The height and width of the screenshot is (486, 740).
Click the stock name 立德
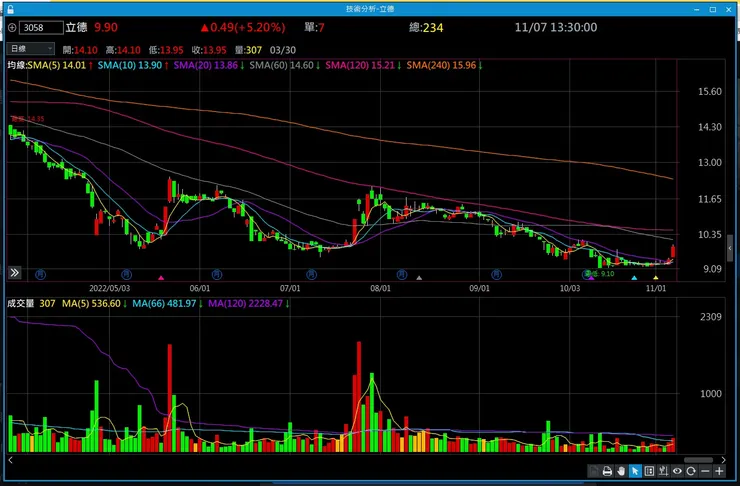[76, 27]
